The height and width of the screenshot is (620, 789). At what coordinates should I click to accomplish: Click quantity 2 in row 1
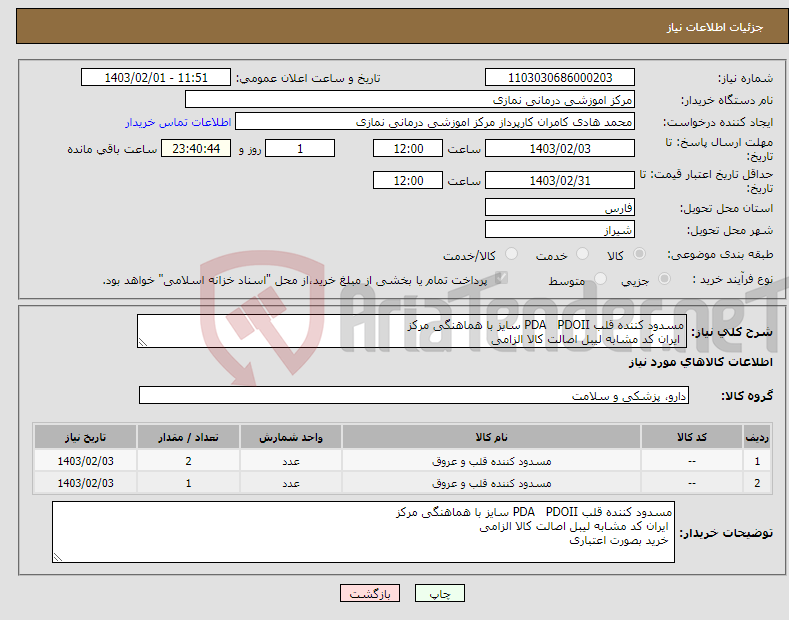[x=188, y=461]
